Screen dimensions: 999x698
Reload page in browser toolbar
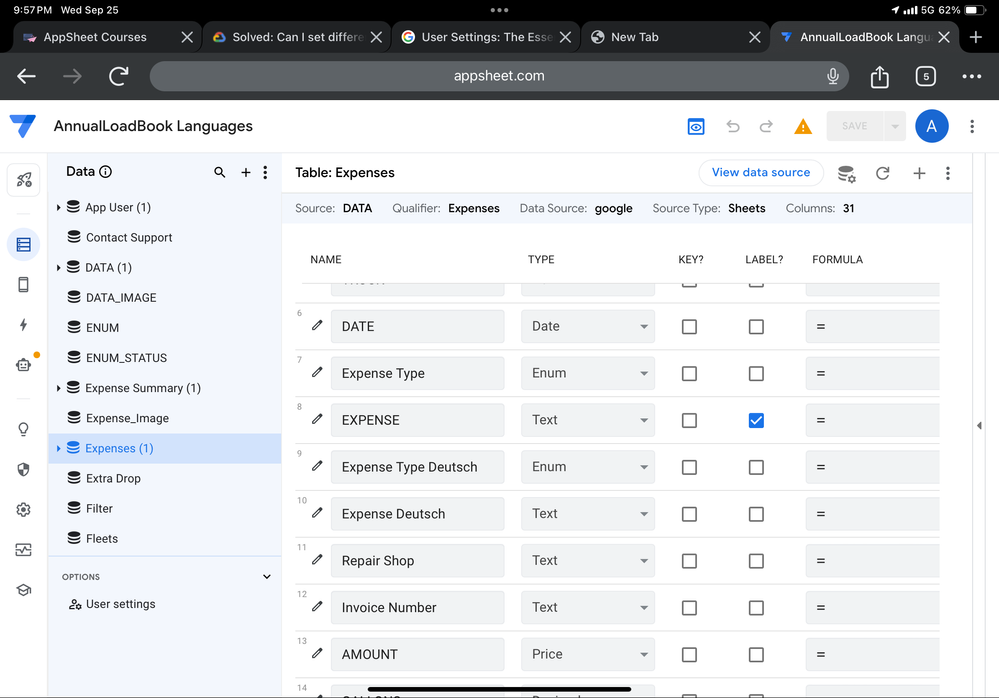[119, 76]
